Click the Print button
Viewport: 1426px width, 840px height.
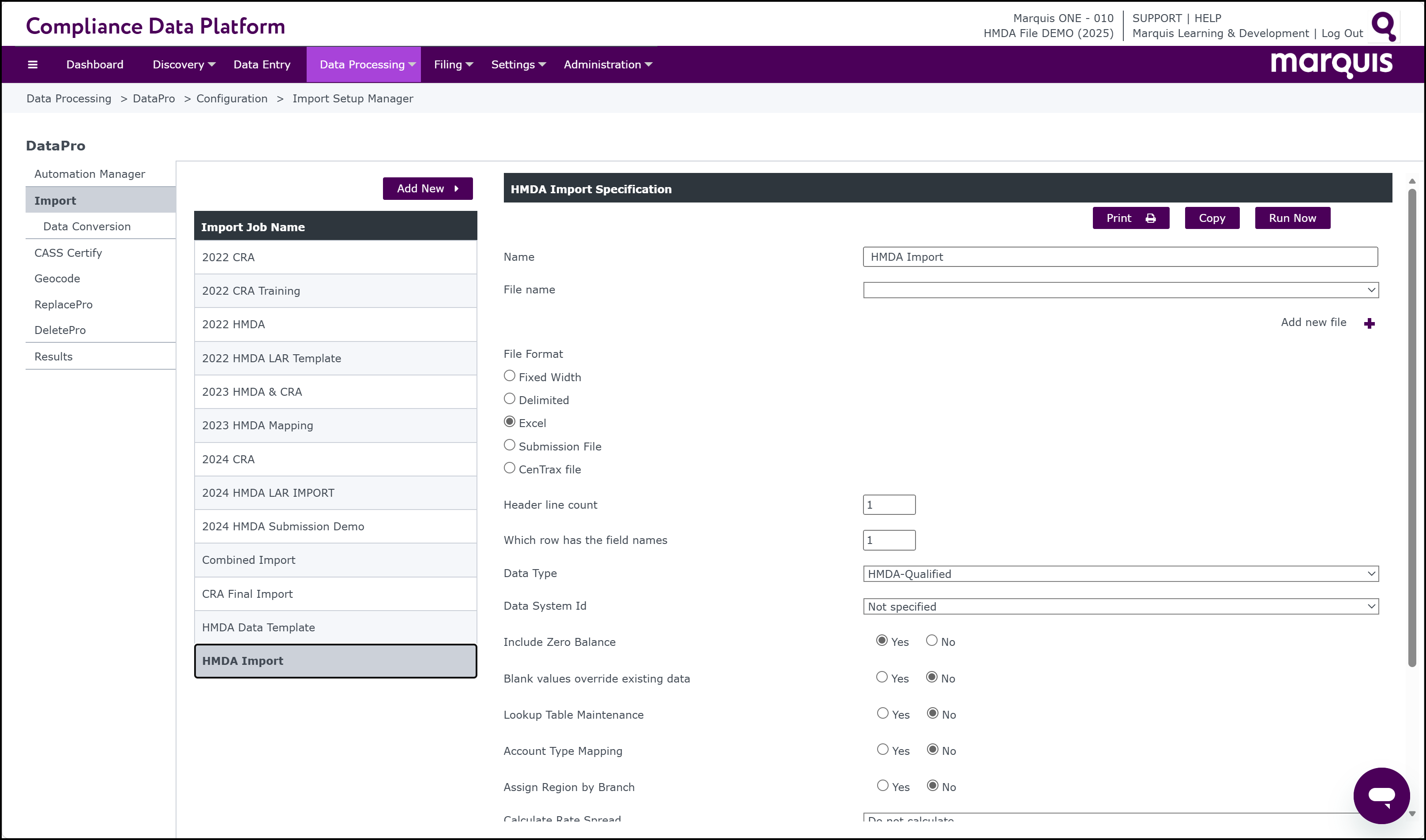pyautogui.click(x=1130, y=218)
